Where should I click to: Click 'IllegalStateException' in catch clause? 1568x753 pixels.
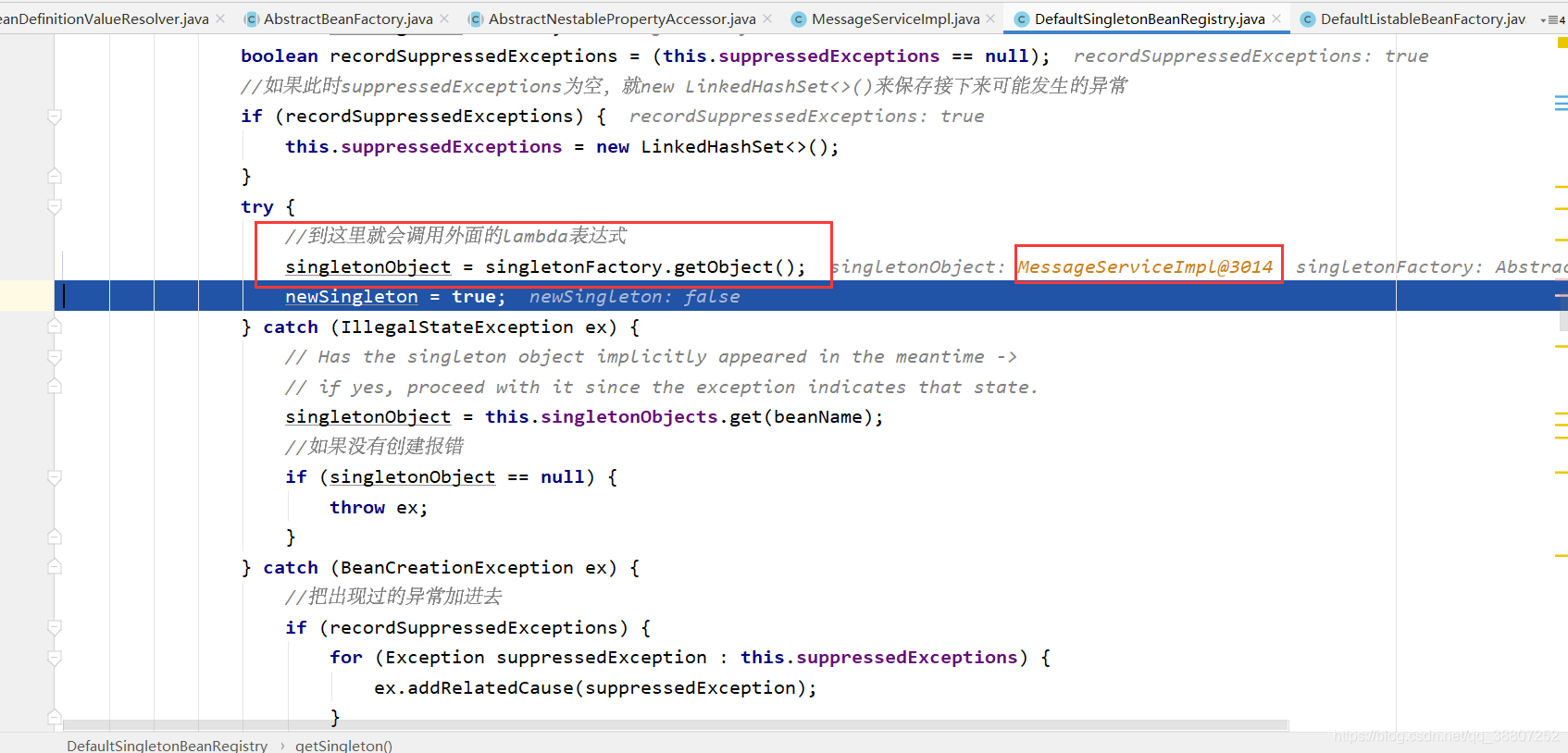pos(457,327)
